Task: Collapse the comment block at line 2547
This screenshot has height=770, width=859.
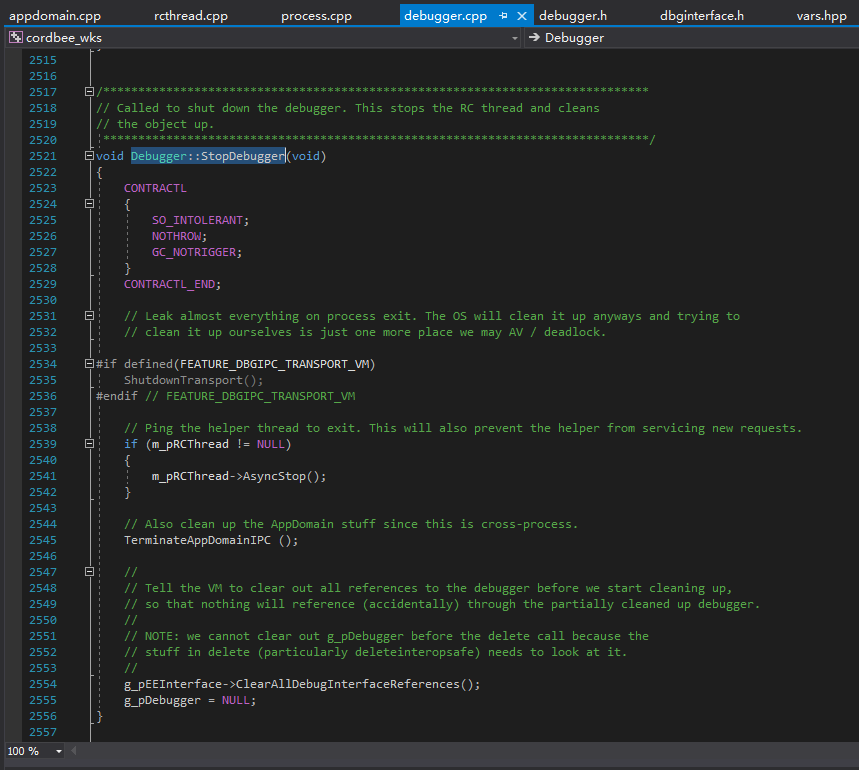Action: click(x=90, y=572)
